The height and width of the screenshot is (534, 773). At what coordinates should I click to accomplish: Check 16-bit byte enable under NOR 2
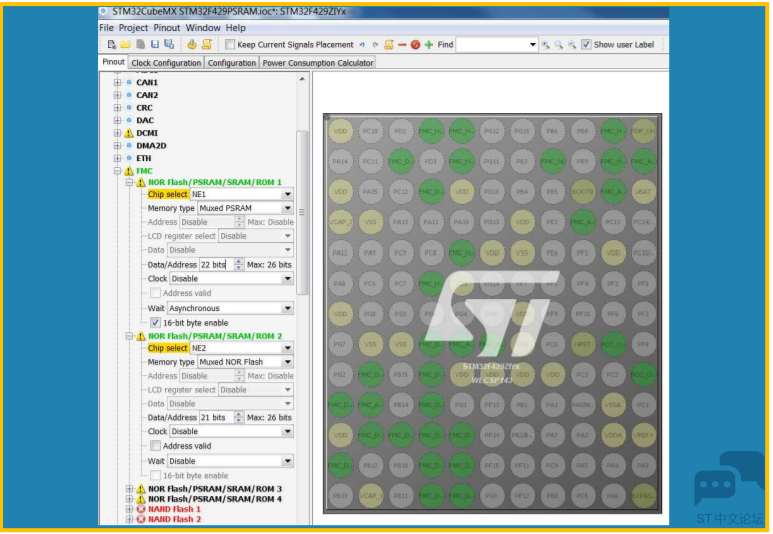click(155, 475)
